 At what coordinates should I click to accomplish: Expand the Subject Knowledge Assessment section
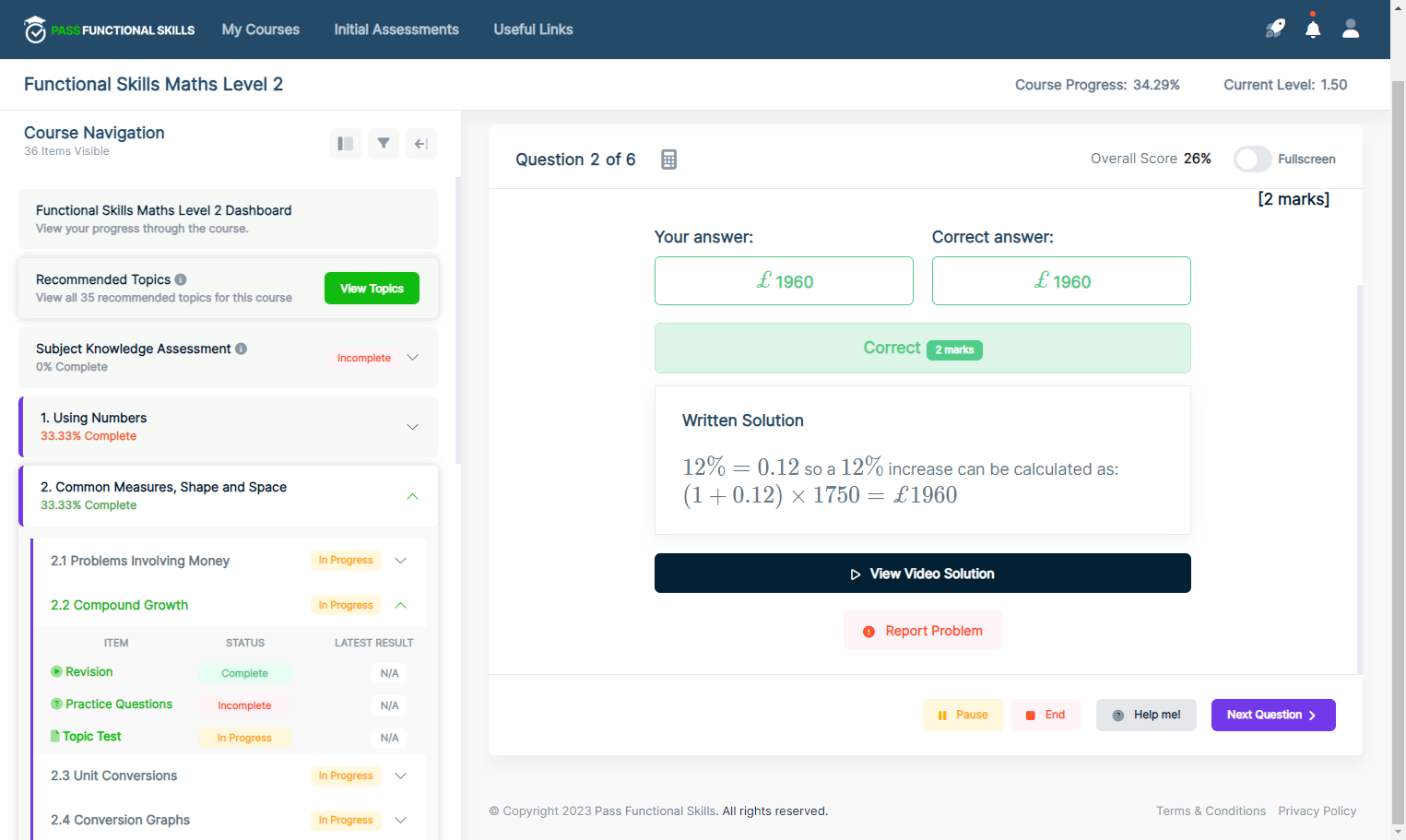[412, 358]
